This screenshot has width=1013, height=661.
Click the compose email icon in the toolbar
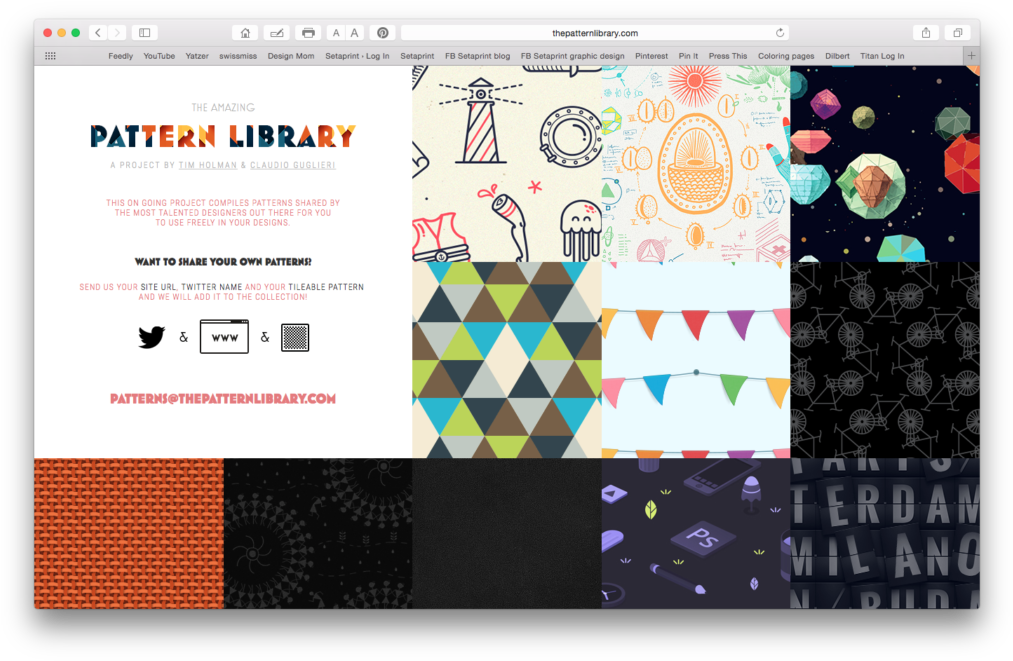pos(276,31)
